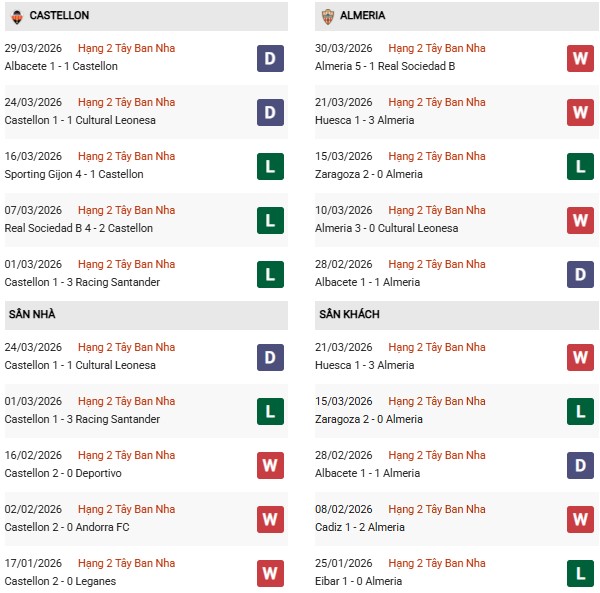Click loss badge for Sporting Gijon 4 - 1 Castellon
This screenshot has height=593, width=600.
[270, 166]
